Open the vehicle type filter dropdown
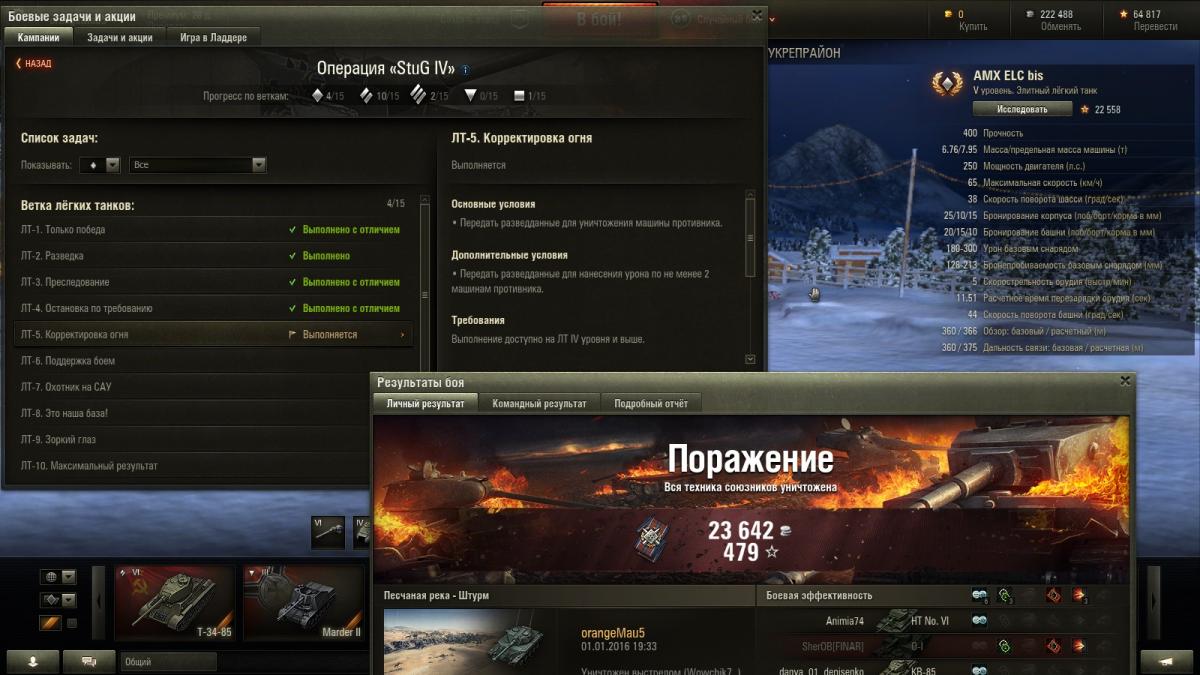This screenshot has width=1200, height=675. coord(58,600)
